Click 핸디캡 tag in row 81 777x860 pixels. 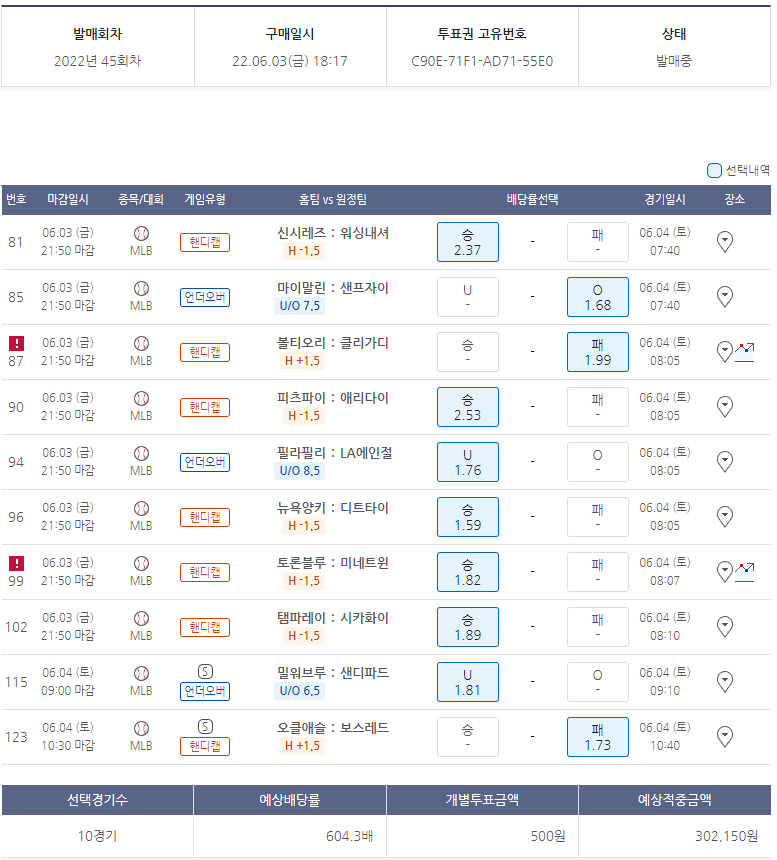pos(205,242)
